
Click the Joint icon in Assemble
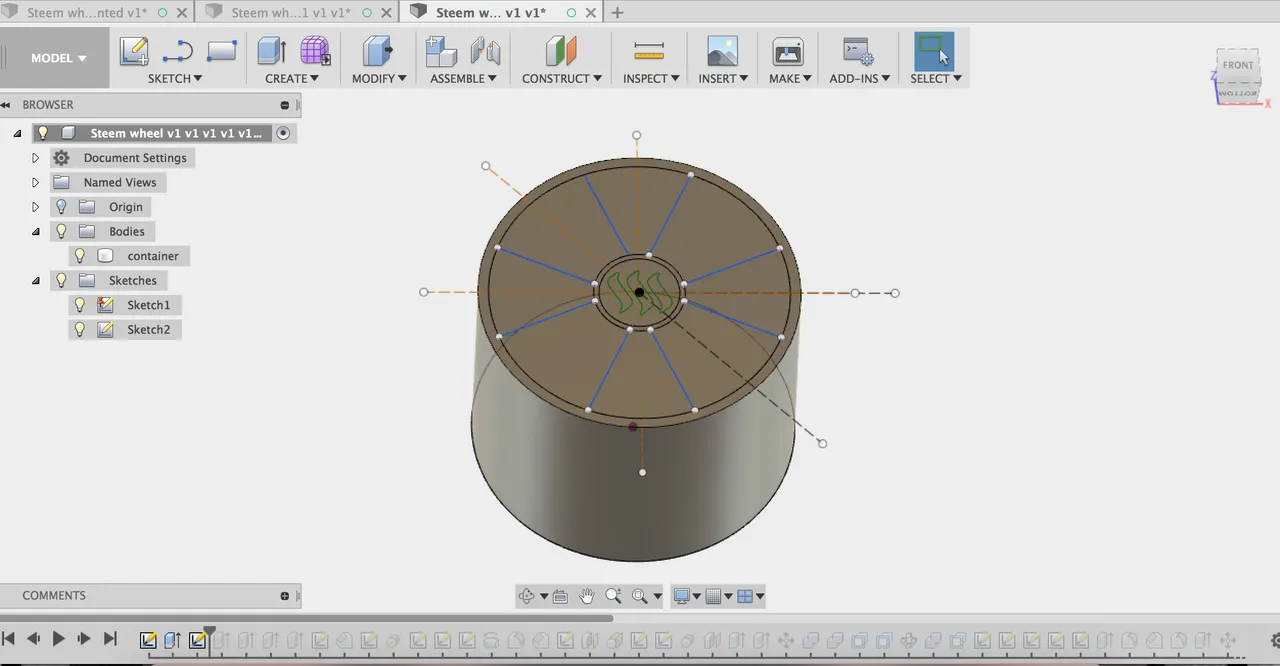(x=485, y=51)
